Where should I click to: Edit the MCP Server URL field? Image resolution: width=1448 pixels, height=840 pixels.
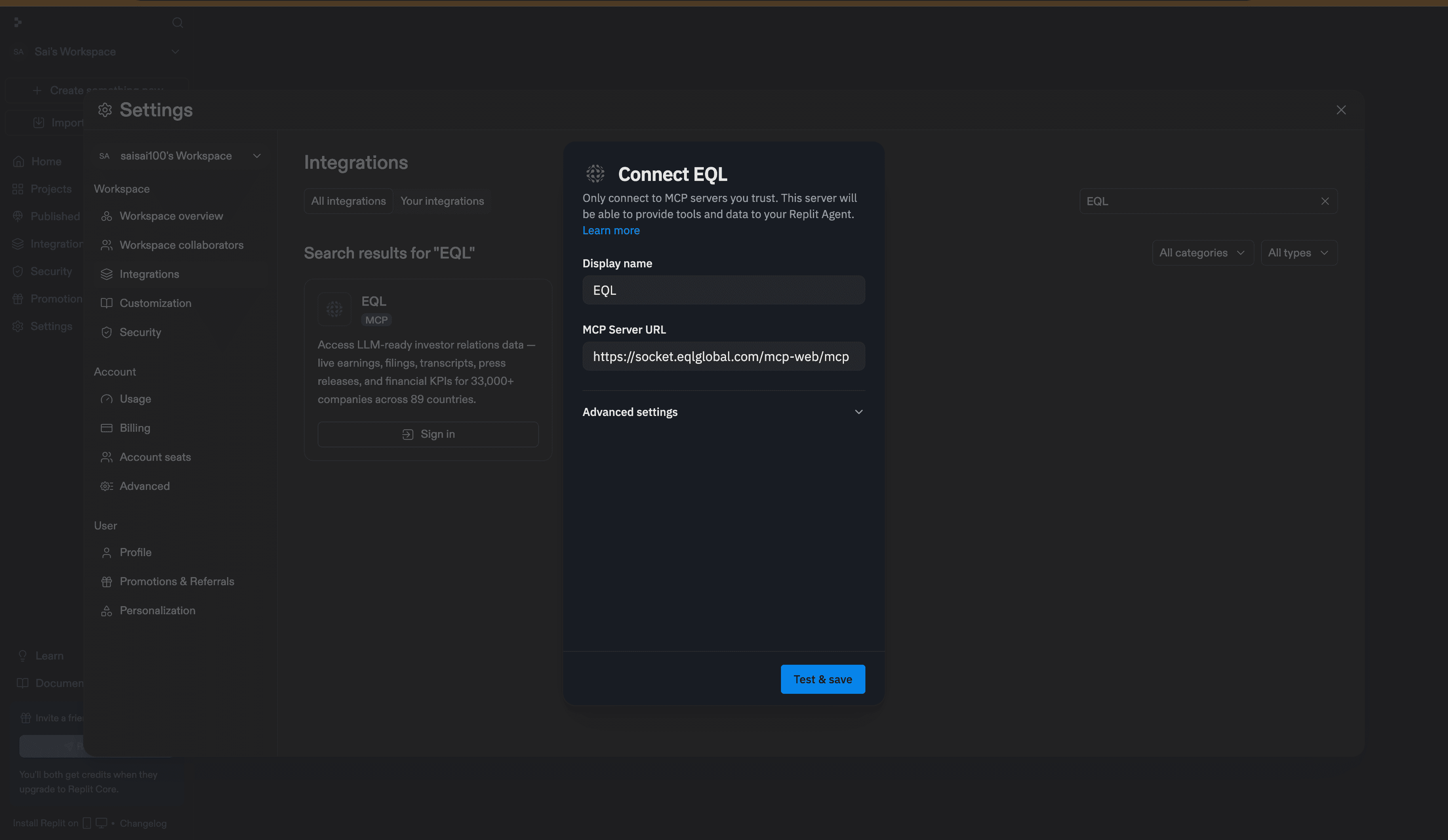click(724, 356)
